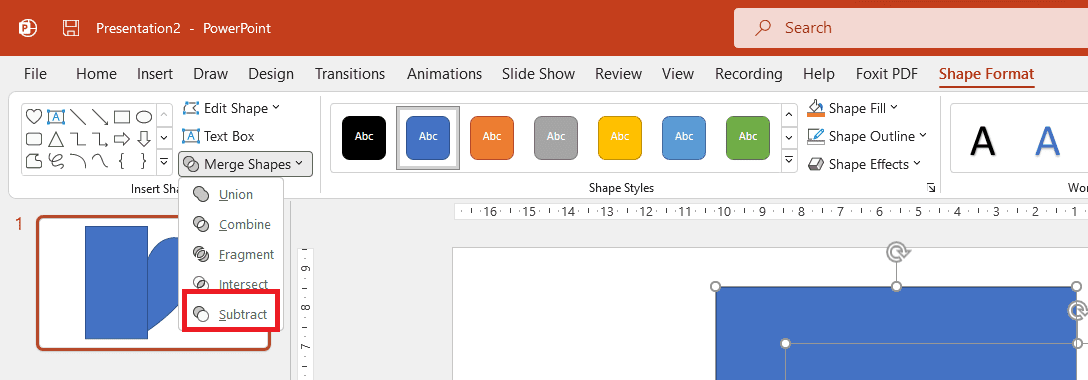1088x380 pixels.
Task: Apply the green Abc shape style
Action: tap(748, 137)
